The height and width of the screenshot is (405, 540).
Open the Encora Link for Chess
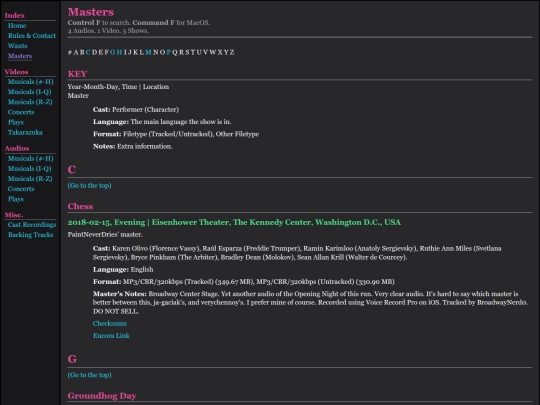pyautogui.click(x=111, y=335)
